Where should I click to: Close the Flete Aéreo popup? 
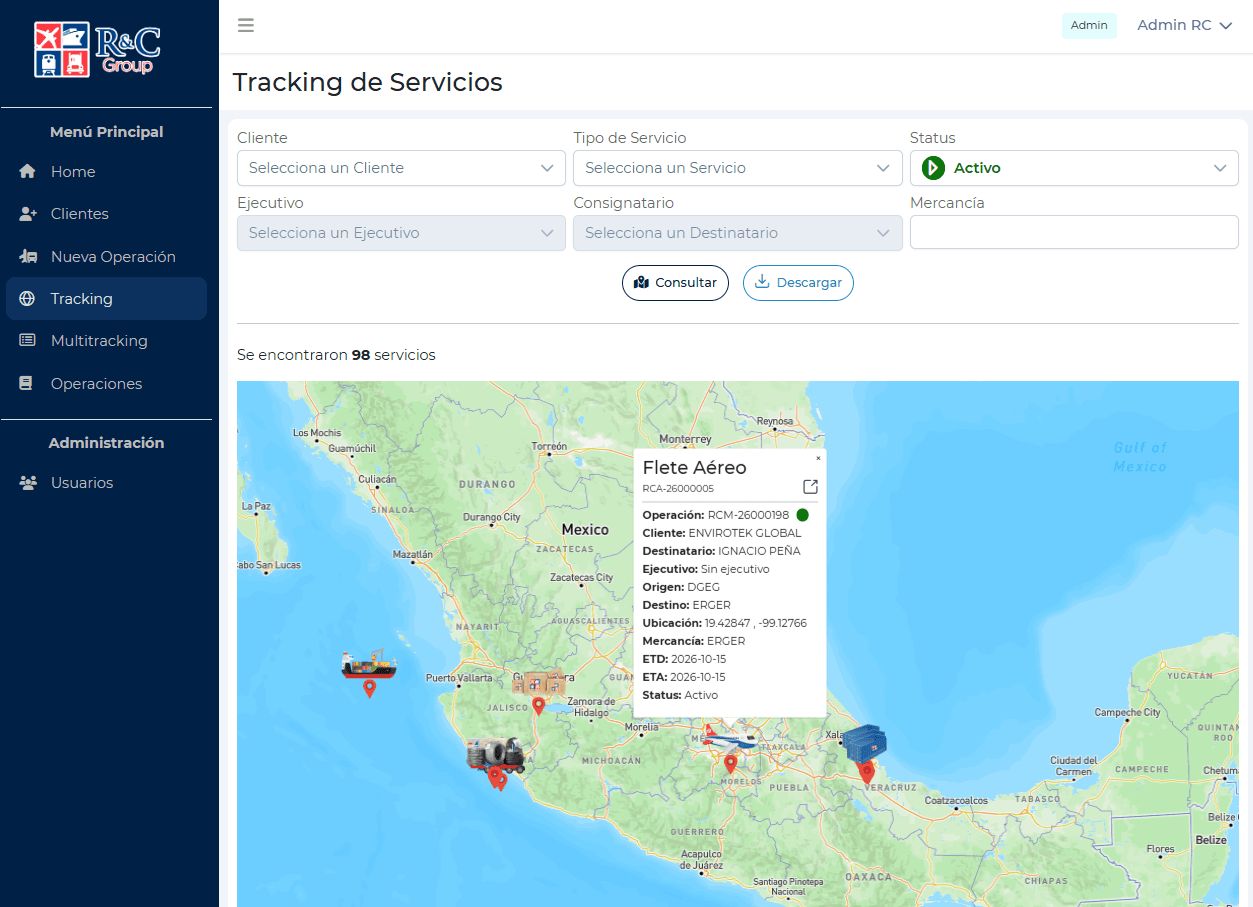pyautogui.click(x=818, y=458)
